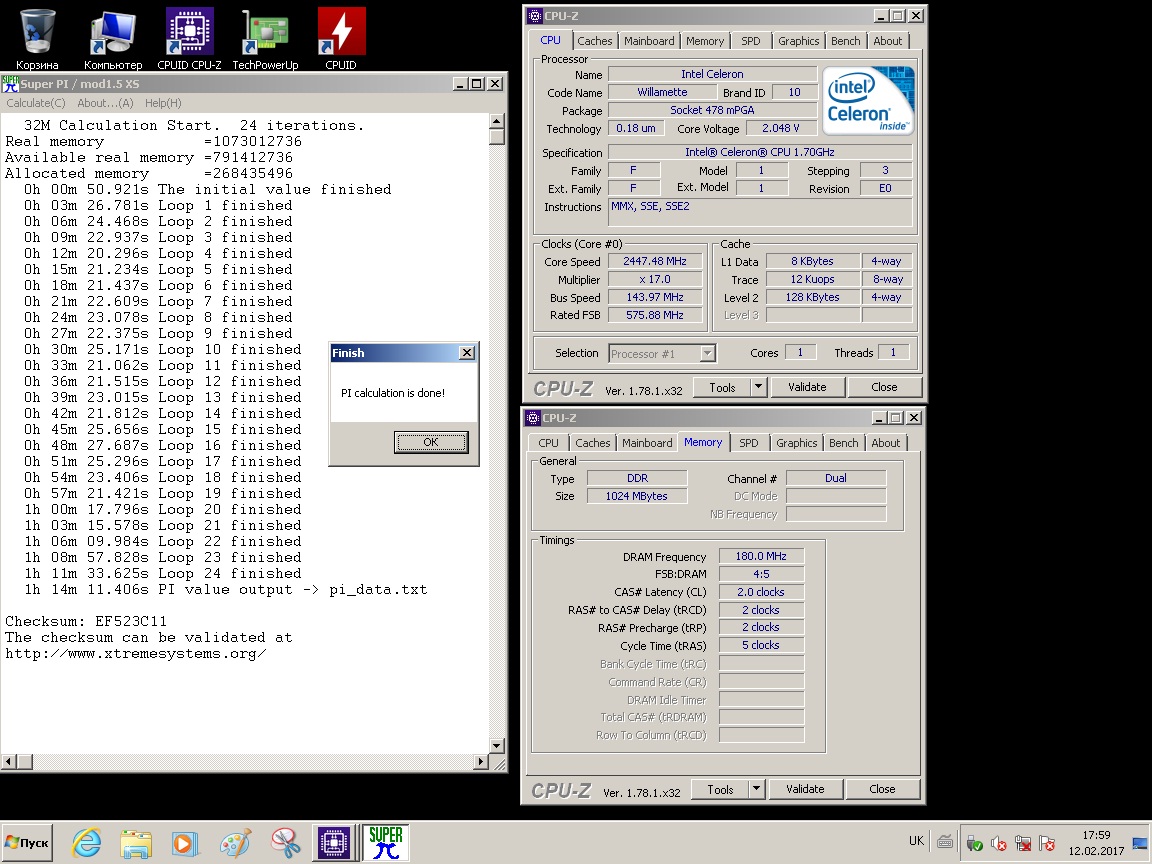The width and height of the screenshot is (1152, 864).
Task: Switch to Caches tab in lower CPU-Z
Action: coord(592,443)
